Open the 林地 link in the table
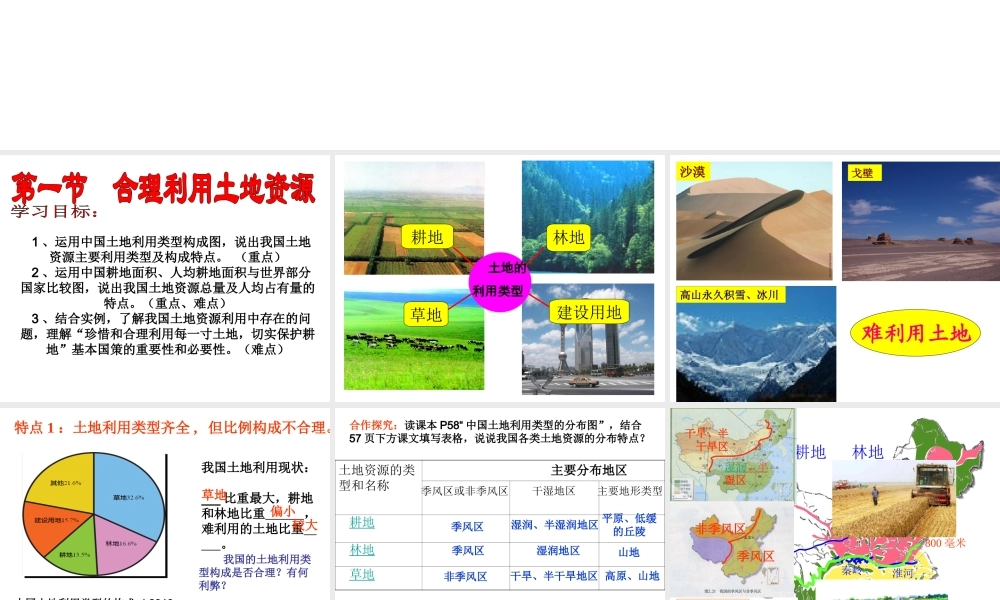The image size is (1000, 600). [x=362, y=550]
